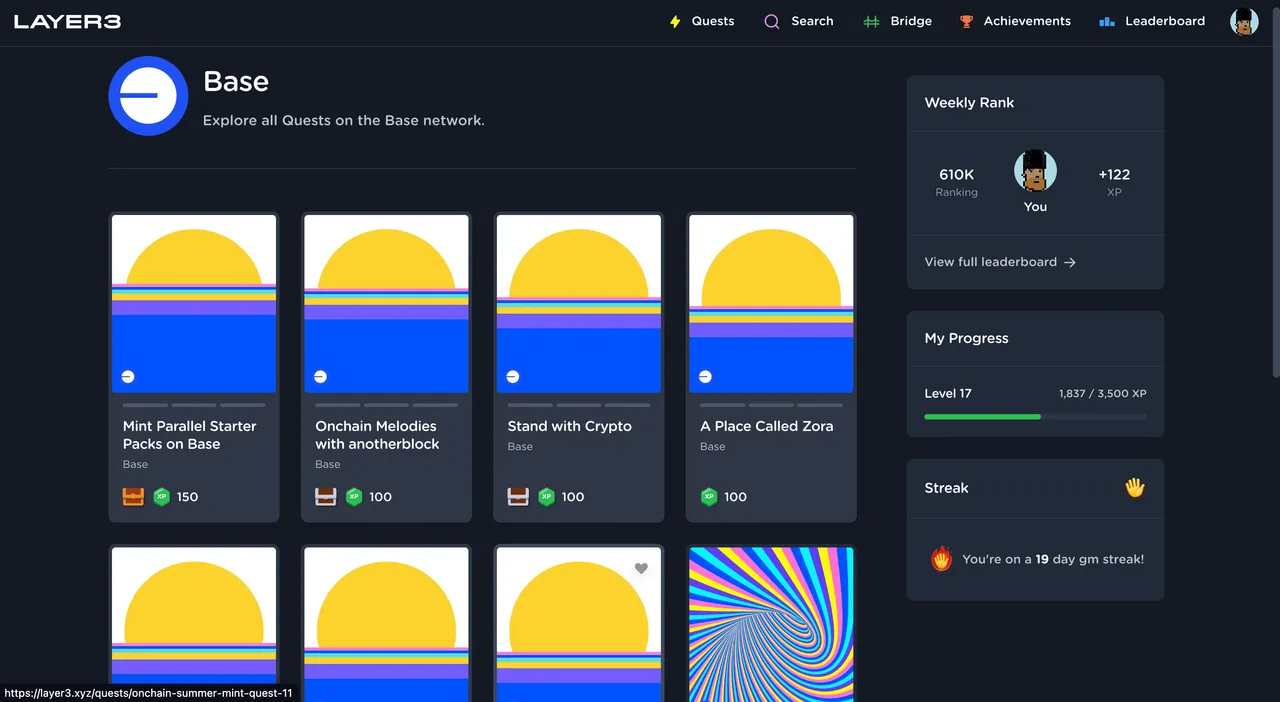Click Explore all Quests on Base text
The image size is (1280, 702).
[344, 120]
